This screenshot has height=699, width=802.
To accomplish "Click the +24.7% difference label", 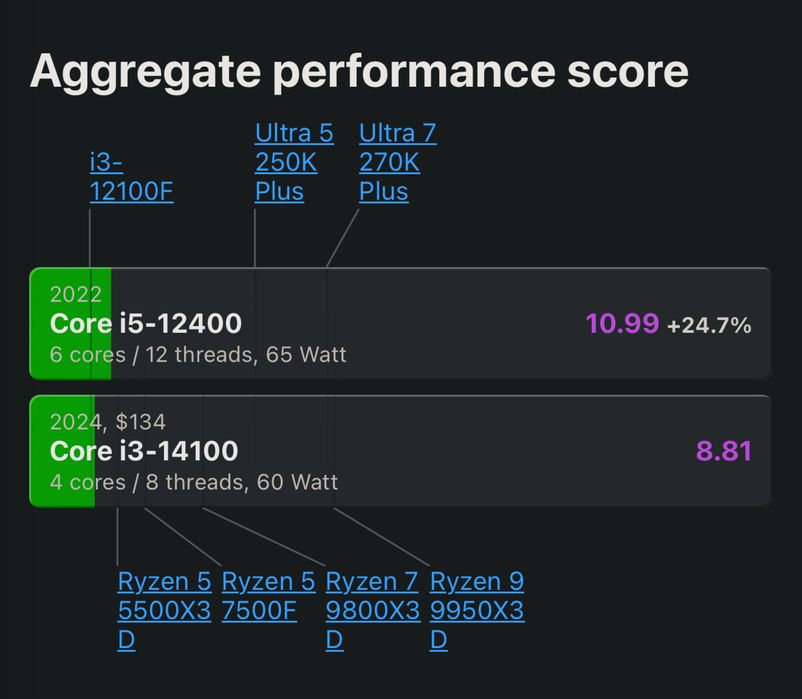I will click(709, 325).
